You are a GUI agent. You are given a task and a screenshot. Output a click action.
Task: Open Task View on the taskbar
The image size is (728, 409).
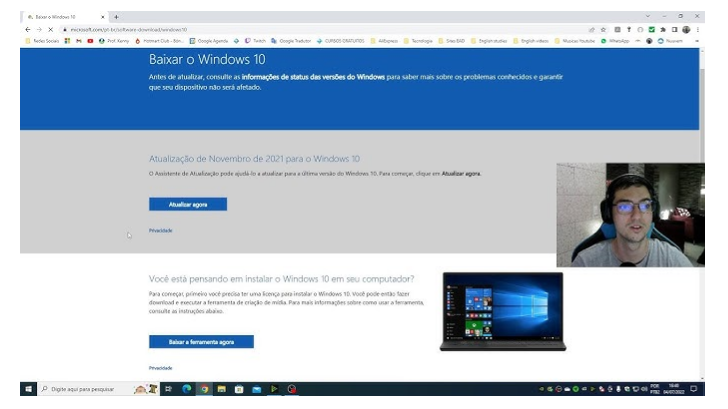pyautogui.click(x=169, y=389)
